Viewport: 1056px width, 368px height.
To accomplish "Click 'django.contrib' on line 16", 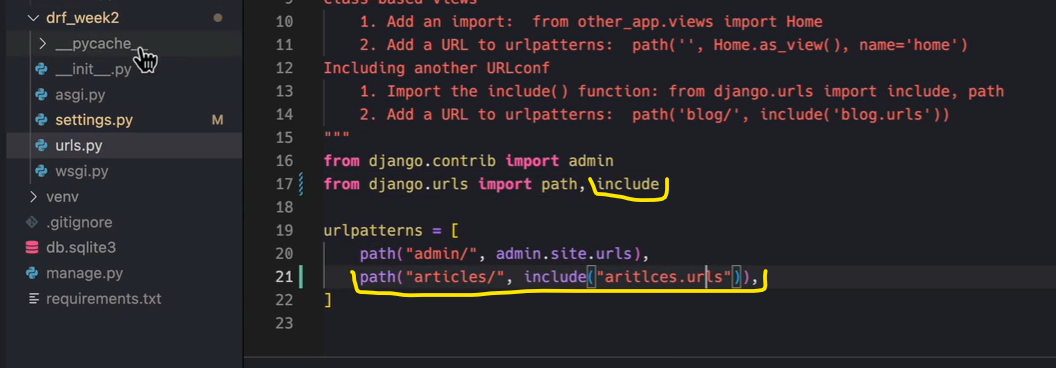I will [x=432, y=161].
